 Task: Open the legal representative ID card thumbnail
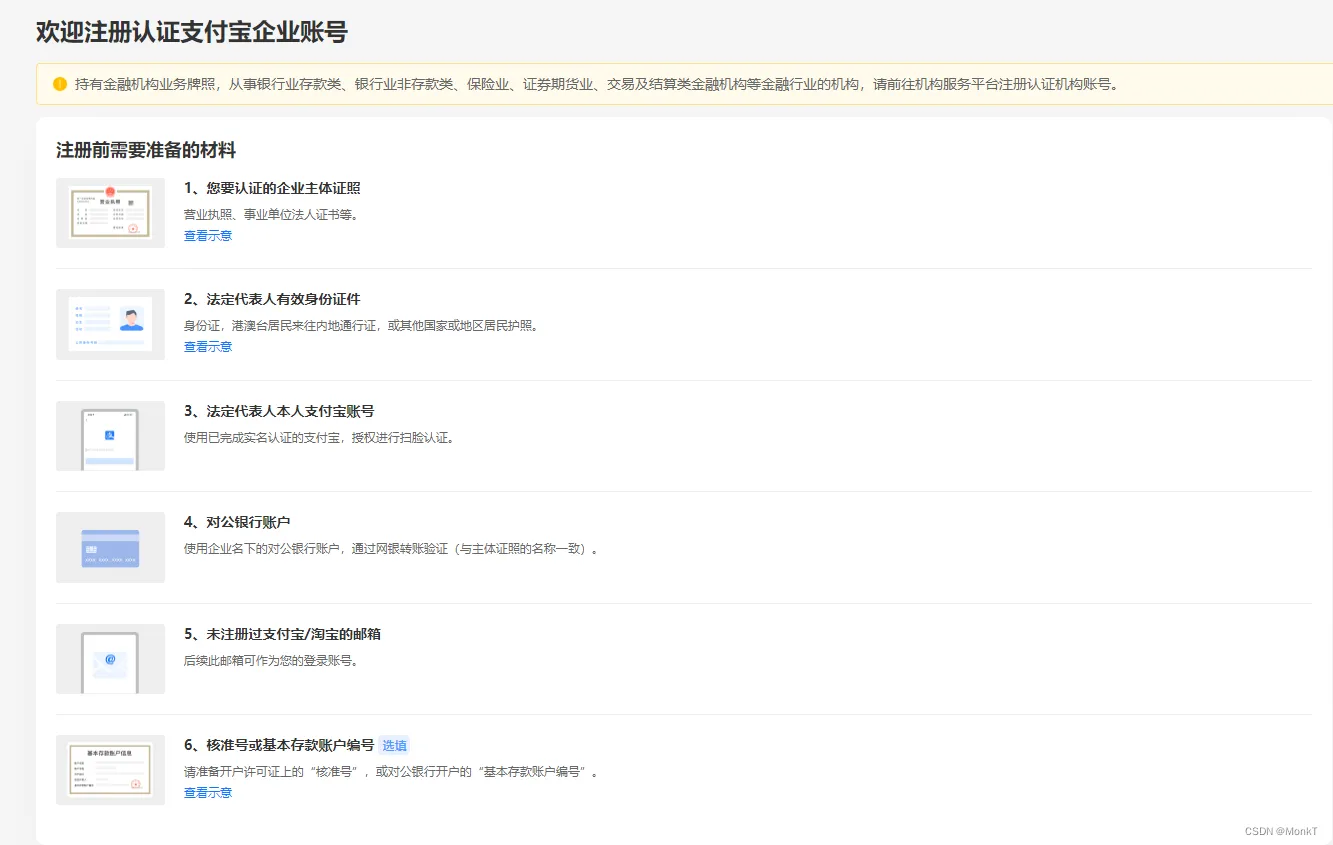point(110,324)
